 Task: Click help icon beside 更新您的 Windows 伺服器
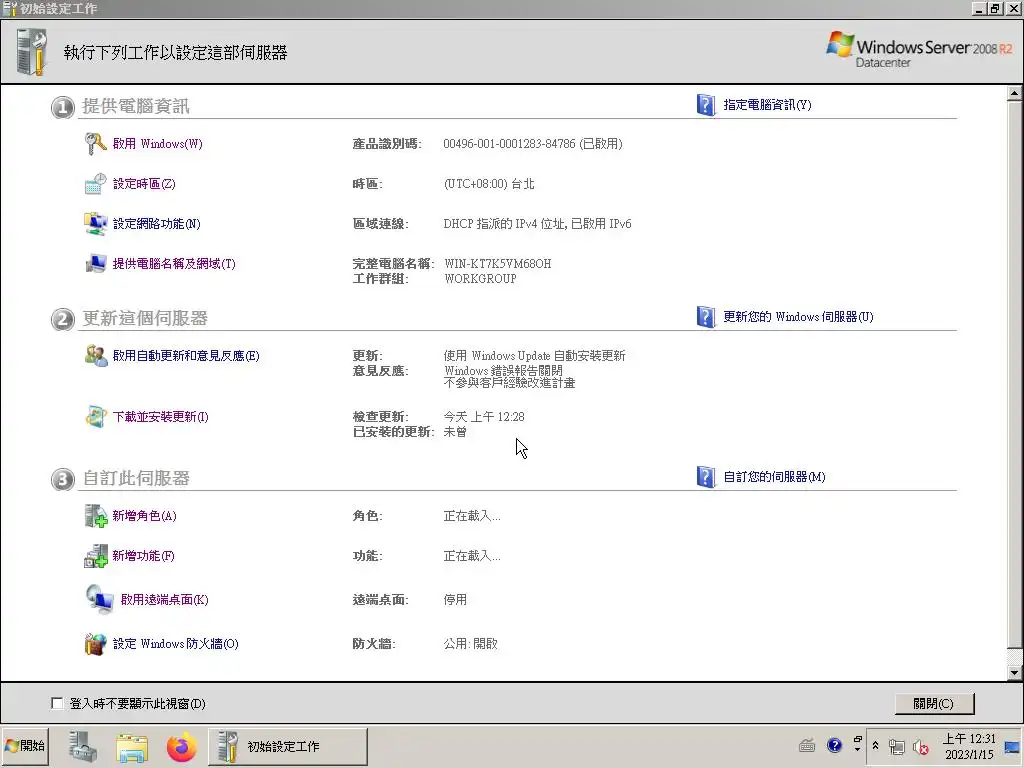pos(706,317)
